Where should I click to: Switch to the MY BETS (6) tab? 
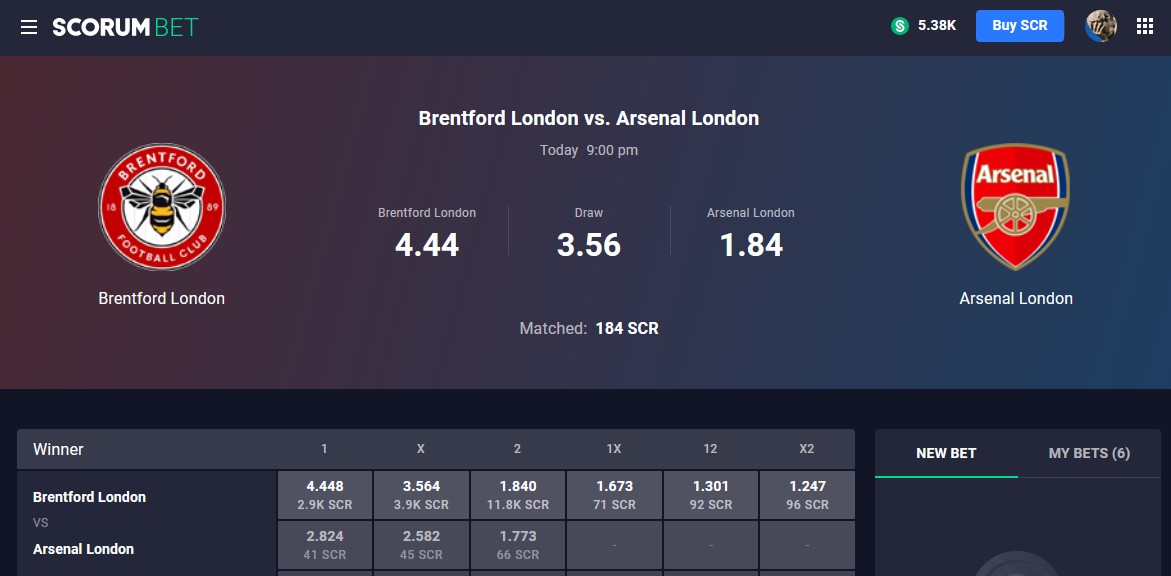[x=1089, y=453]
